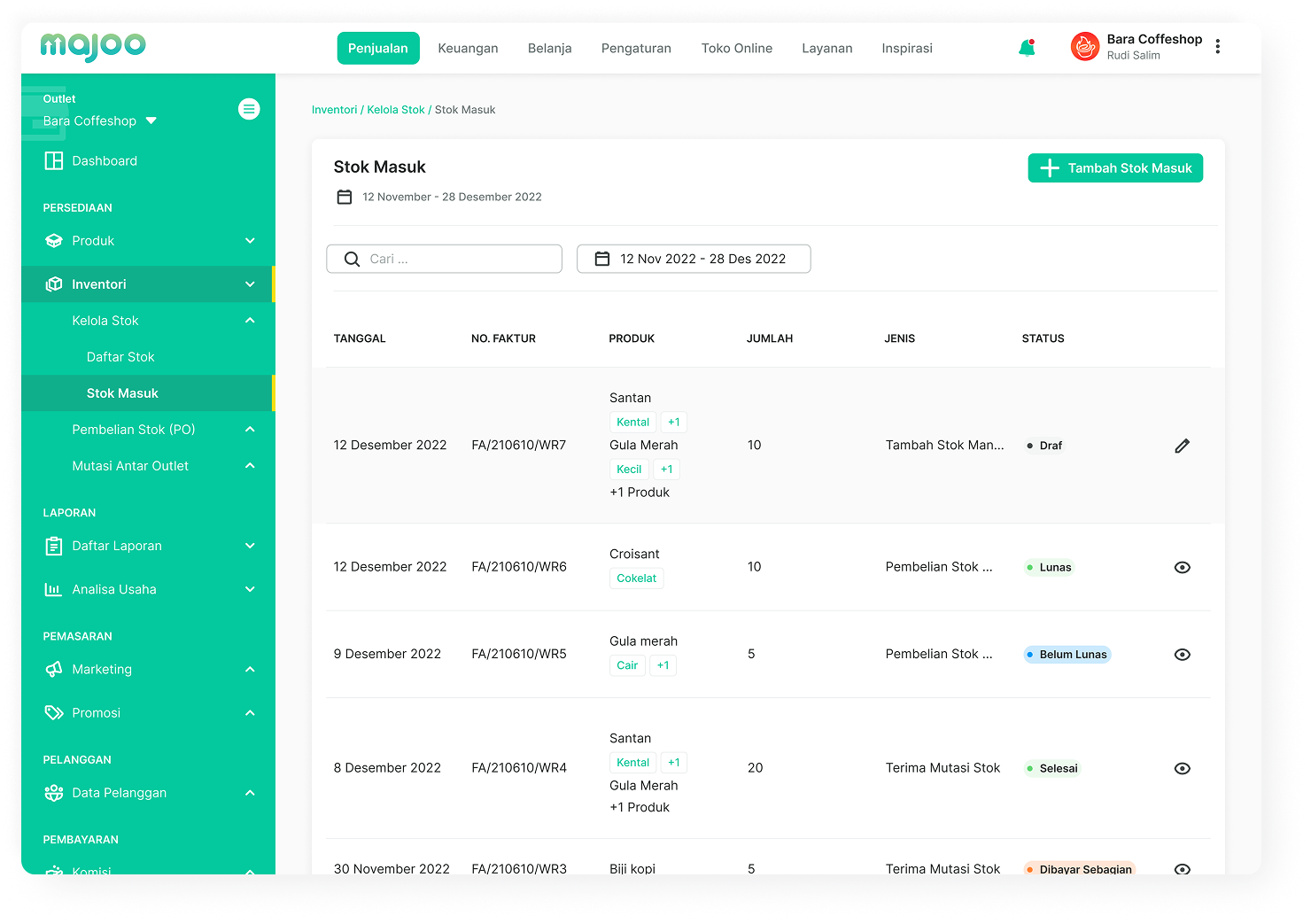
Task: Open the Belanja tab
Action: (549, 48)
